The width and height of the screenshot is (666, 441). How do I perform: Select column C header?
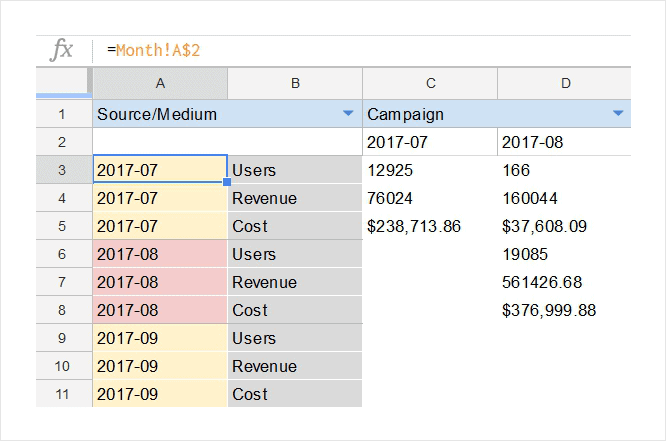430,83
